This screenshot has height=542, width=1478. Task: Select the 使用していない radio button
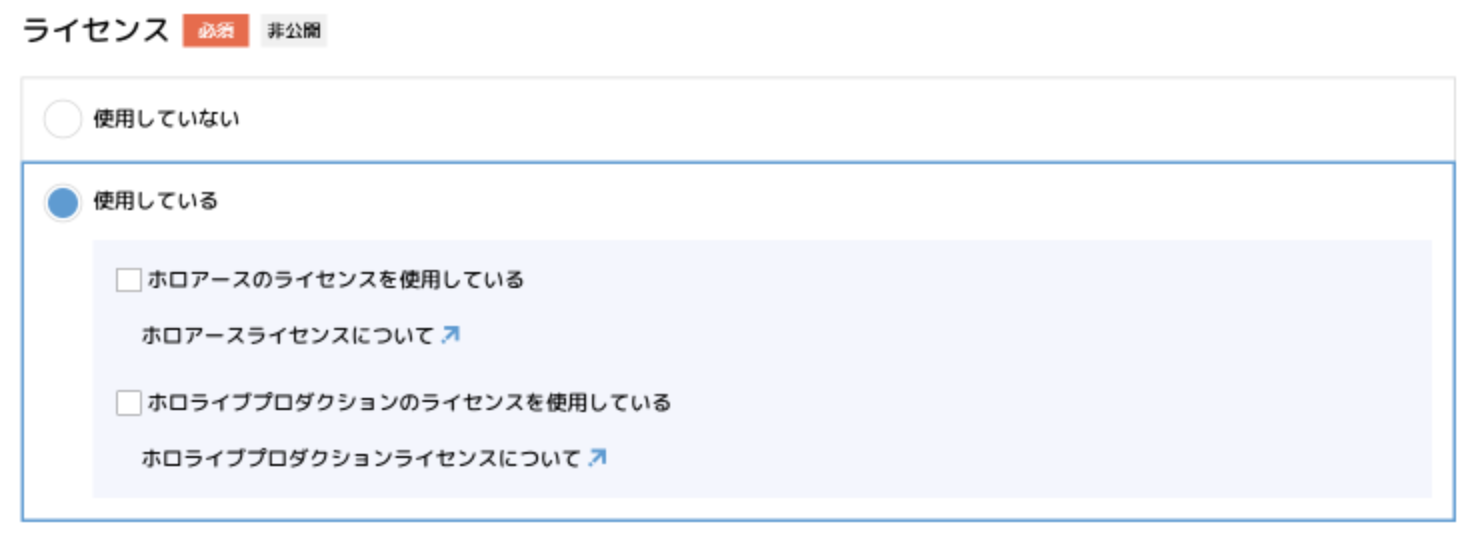tap(62, 120)
